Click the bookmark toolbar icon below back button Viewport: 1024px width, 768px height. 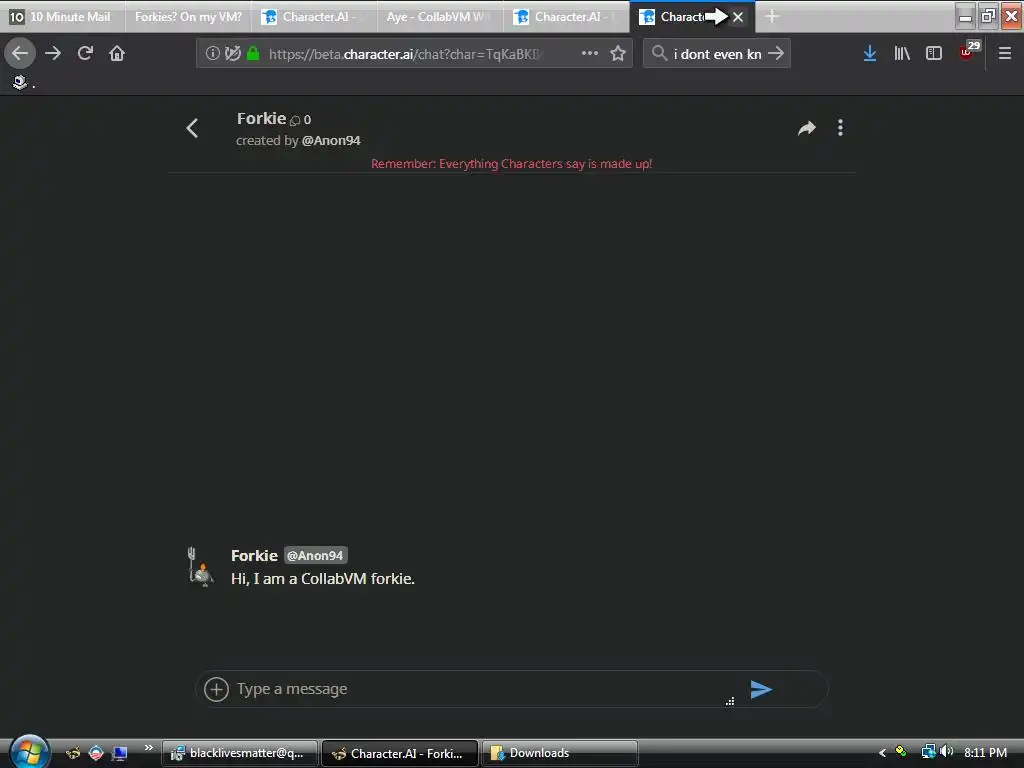[x=20, y=82]
